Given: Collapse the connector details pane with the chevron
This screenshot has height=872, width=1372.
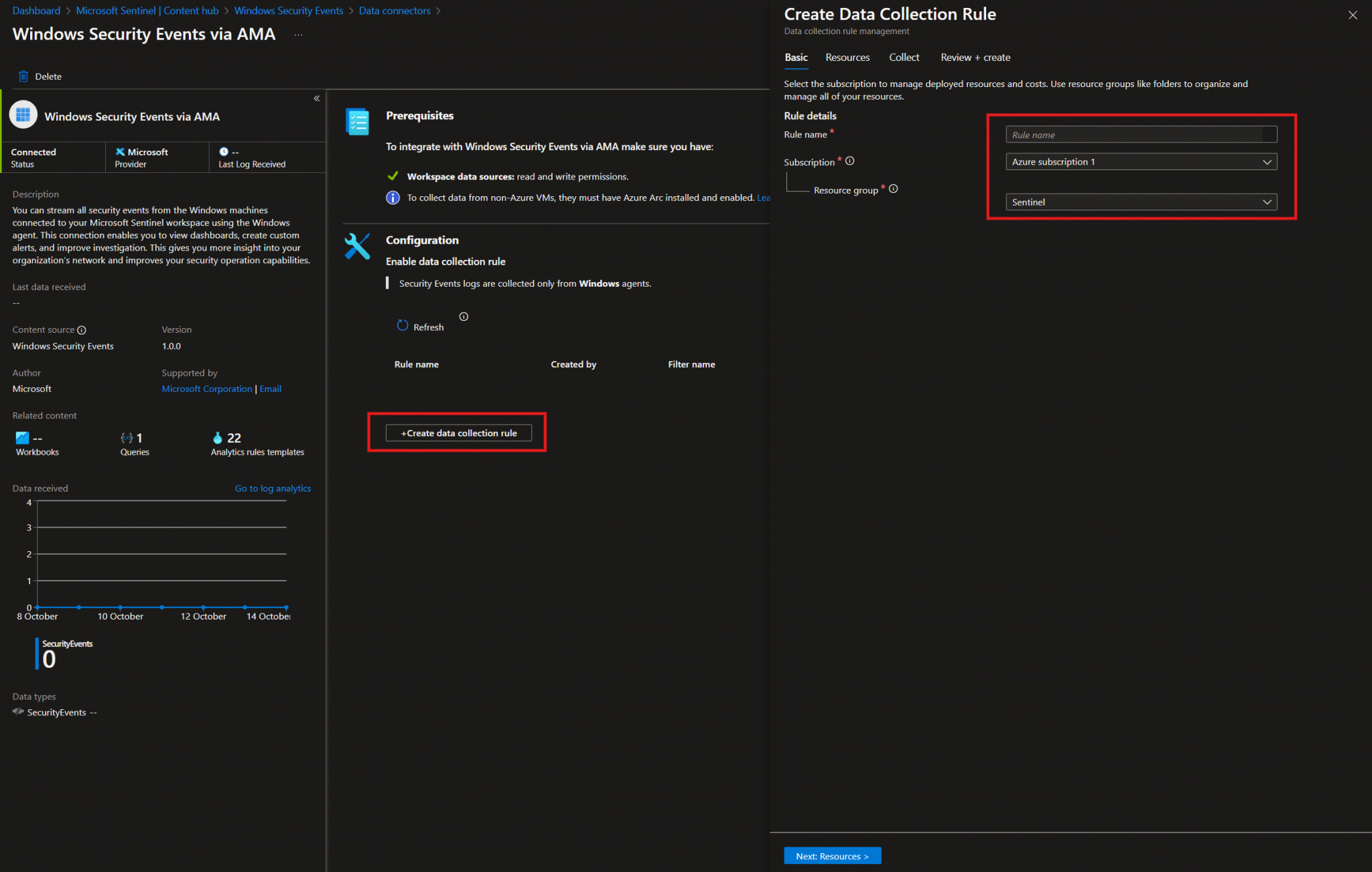Looking at the screenshot, I should click(x=316, y=98).
